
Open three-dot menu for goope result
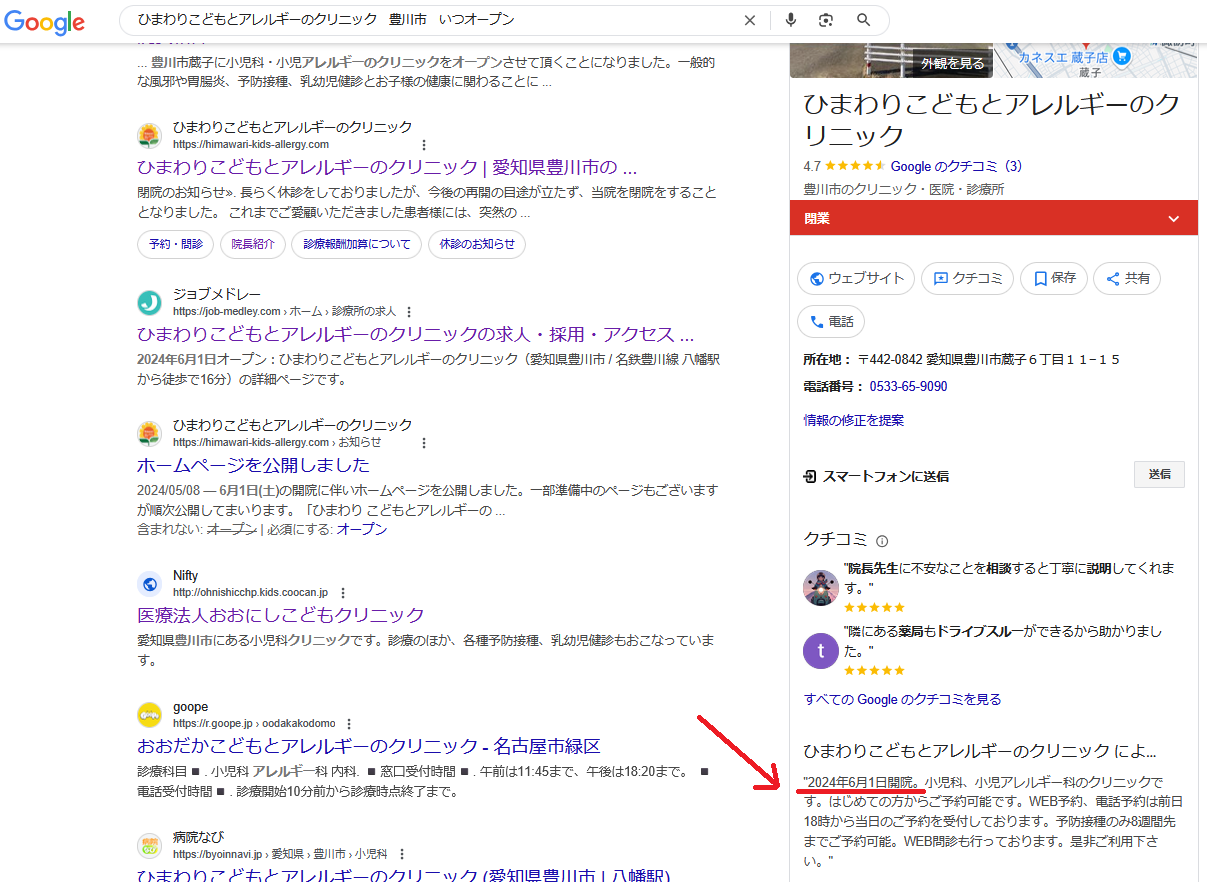[348, 724]
